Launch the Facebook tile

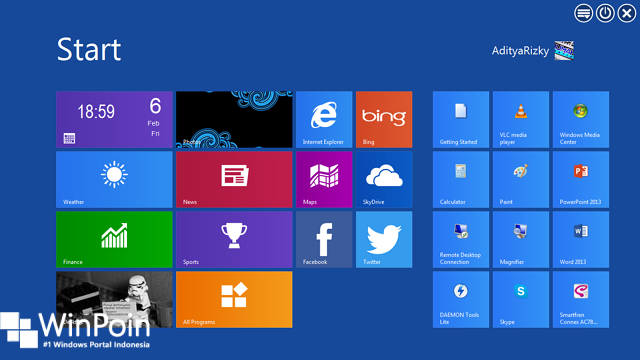324,239
